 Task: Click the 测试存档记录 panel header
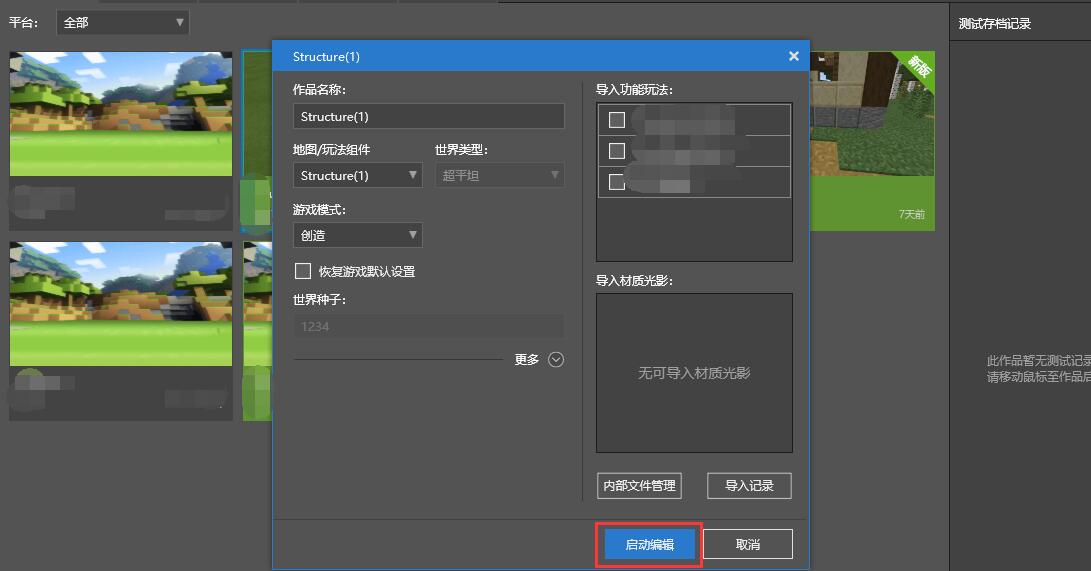[x=994, y=24]
